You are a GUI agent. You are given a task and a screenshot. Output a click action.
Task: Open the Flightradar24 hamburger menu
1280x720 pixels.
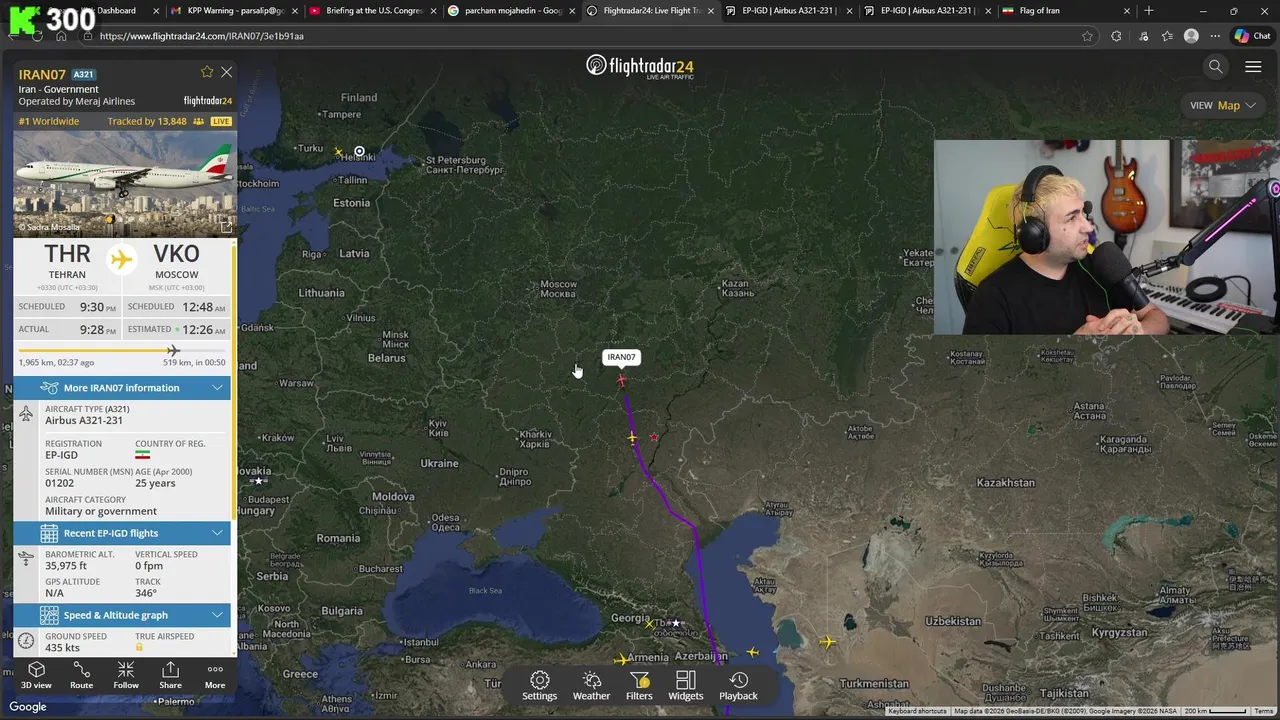tap(1253, 67)
